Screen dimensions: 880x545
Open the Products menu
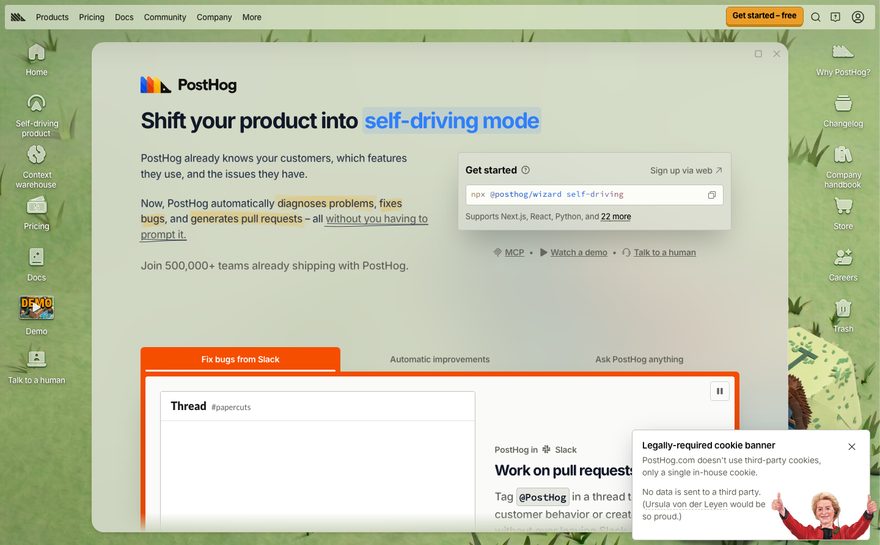pyautogui.click(x=52, y=17)
